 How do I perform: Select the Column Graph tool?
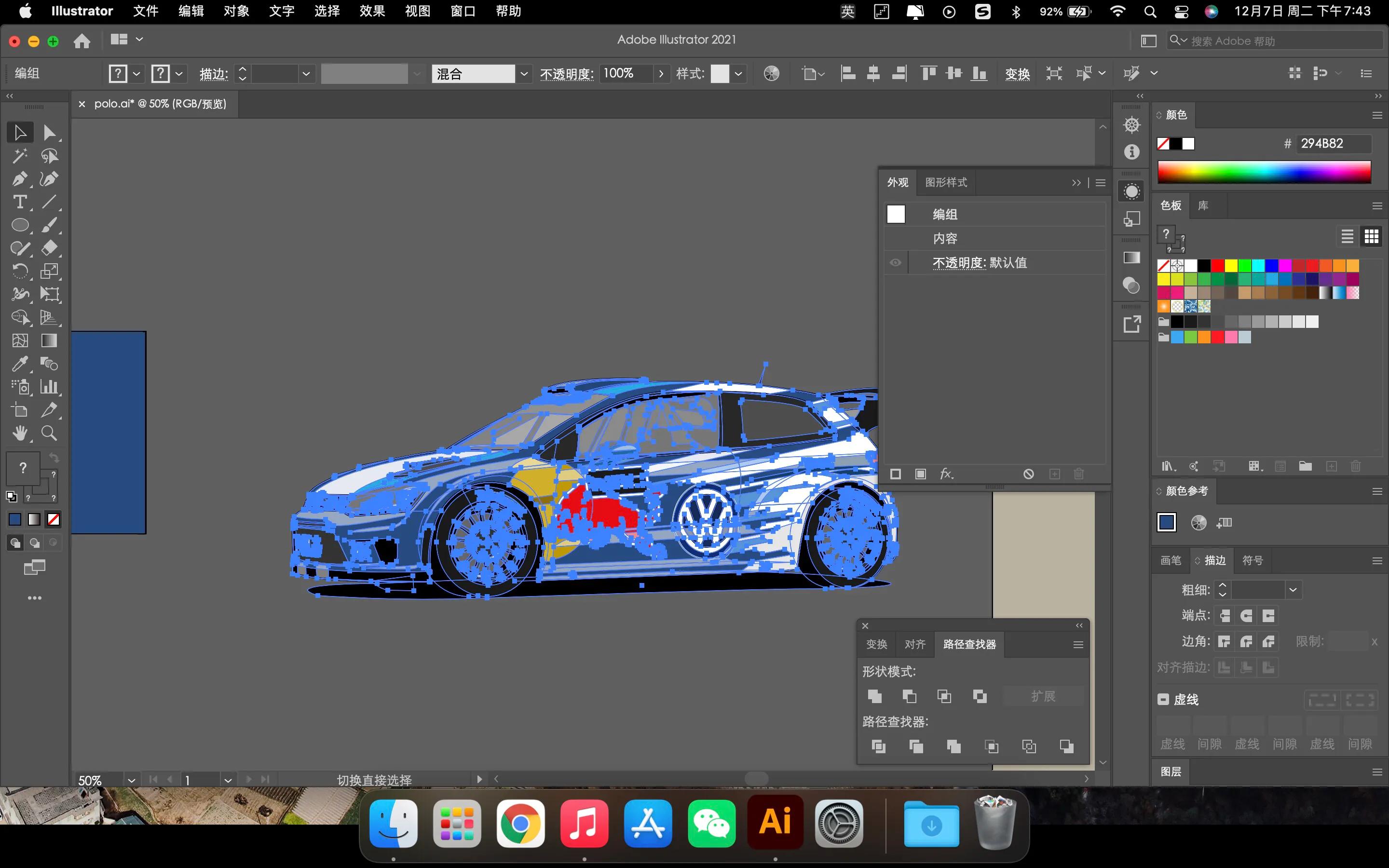49,386
